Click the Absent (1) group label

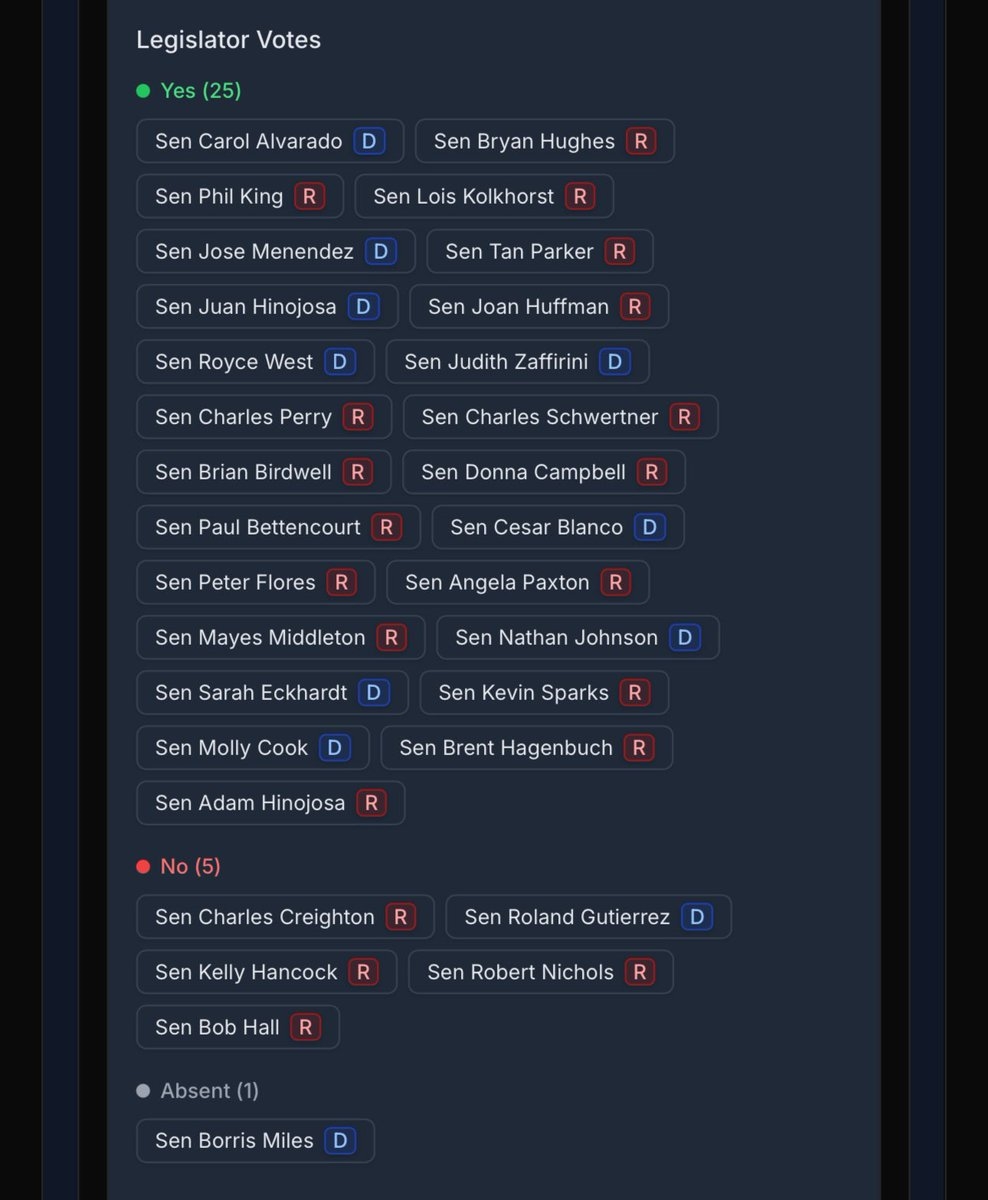click(209, 1091)
